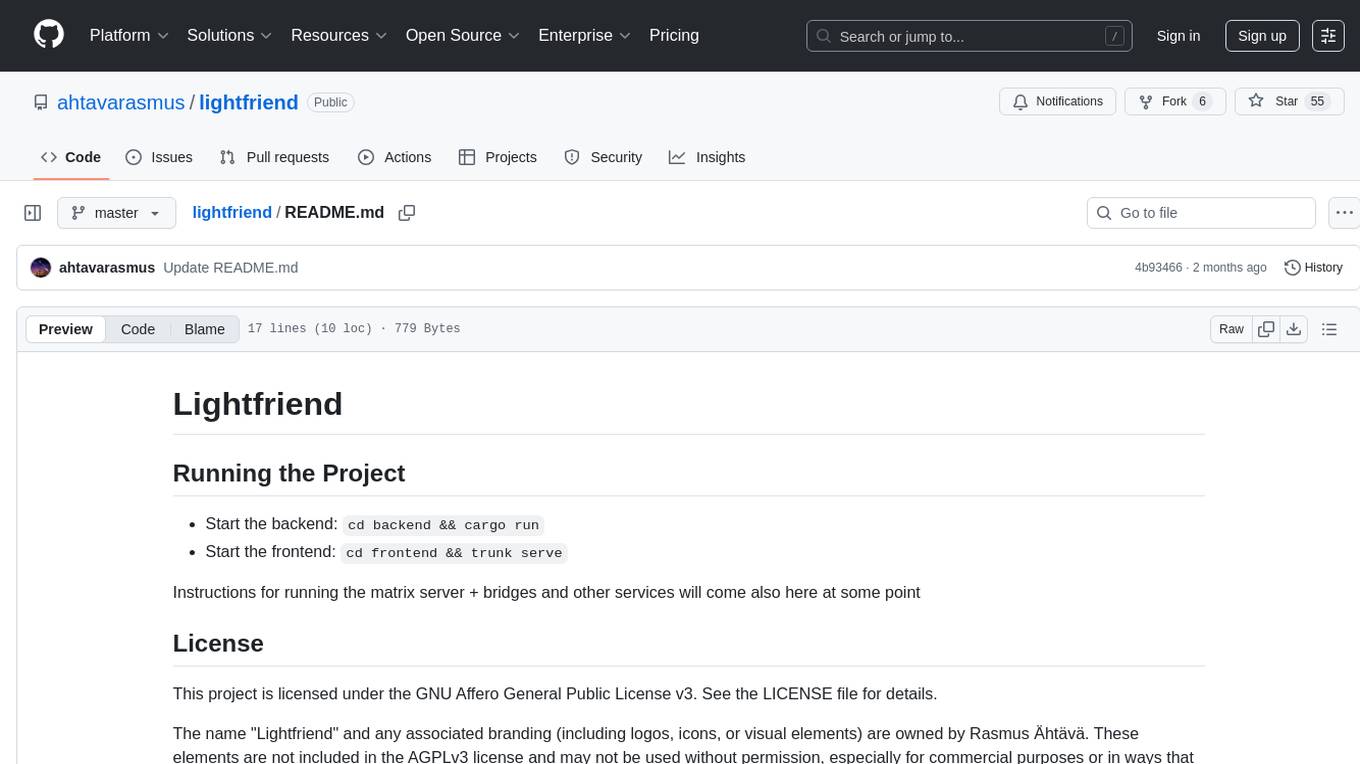Click the cd backend && cargo run code

point(443,525)
